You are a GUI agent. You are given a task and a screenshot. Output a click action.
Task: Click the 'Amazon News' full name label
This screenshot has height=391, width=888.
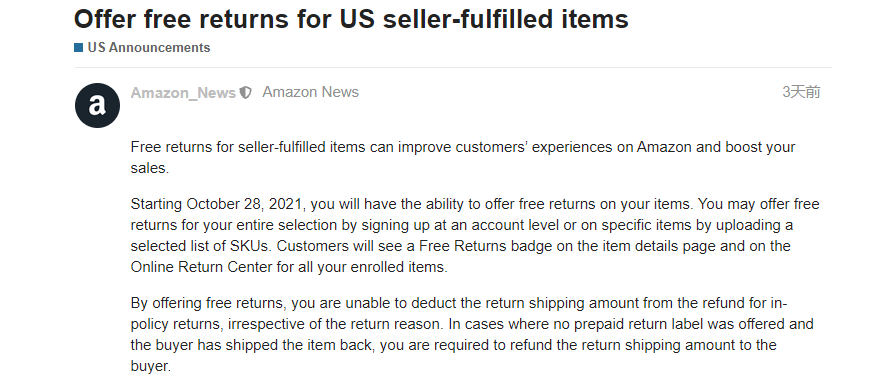(310, 92)
